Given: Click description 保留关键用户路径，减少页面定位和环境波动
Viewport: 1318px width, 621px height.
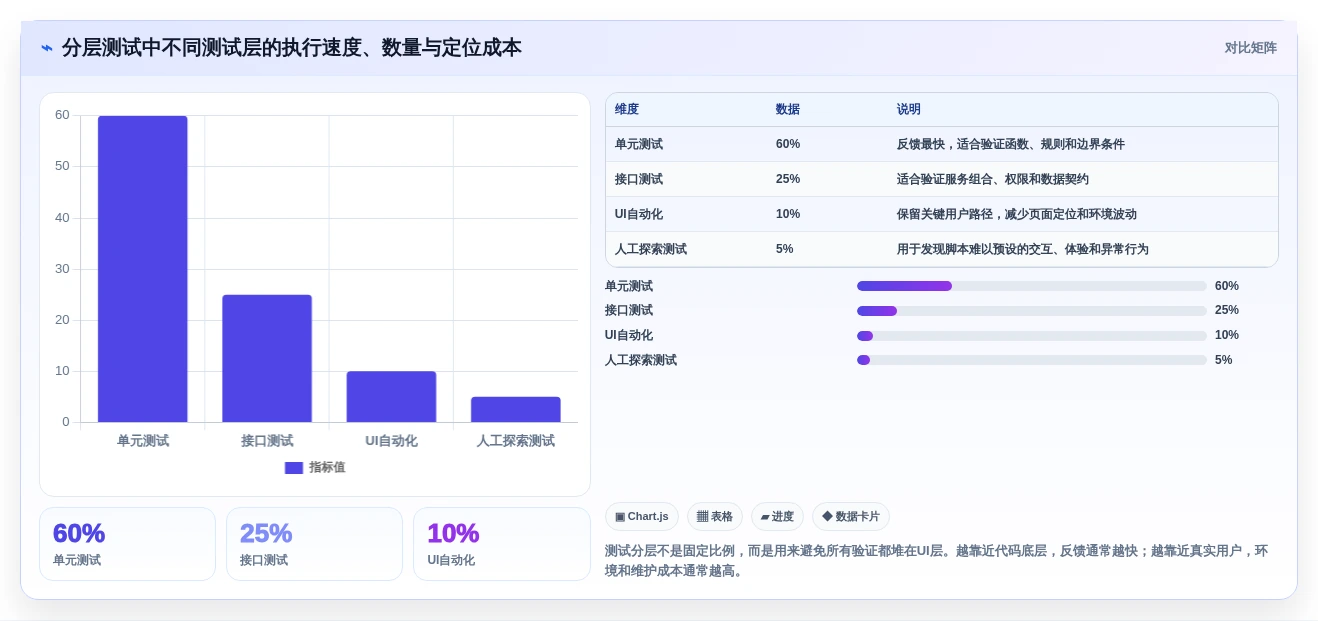Looking at the screenshot, I should pyautogui.click(x=1017, y=214).
